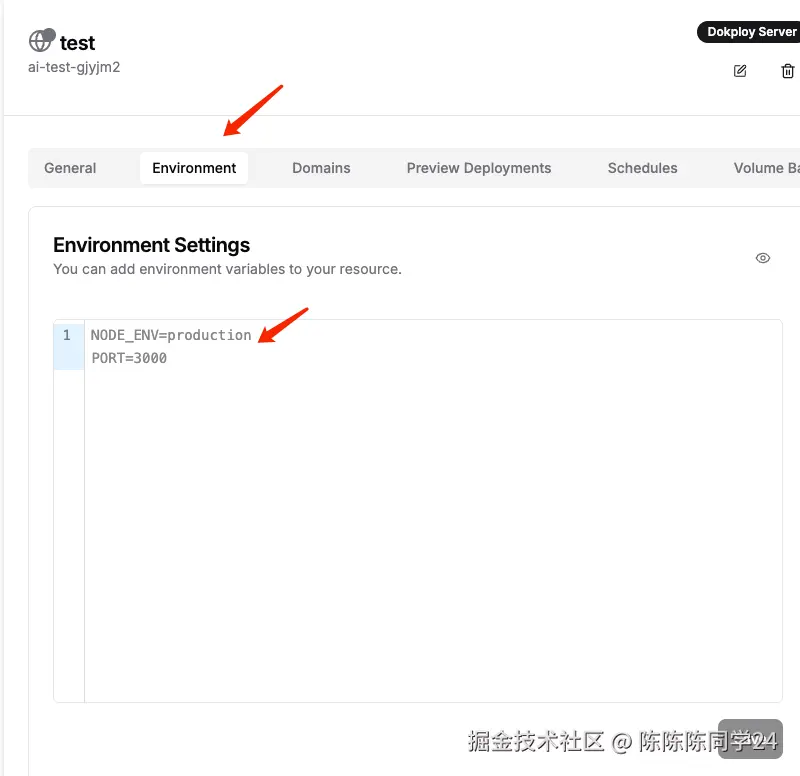
Task: Open the Preview Deployments tab
Action: point(479,168)
